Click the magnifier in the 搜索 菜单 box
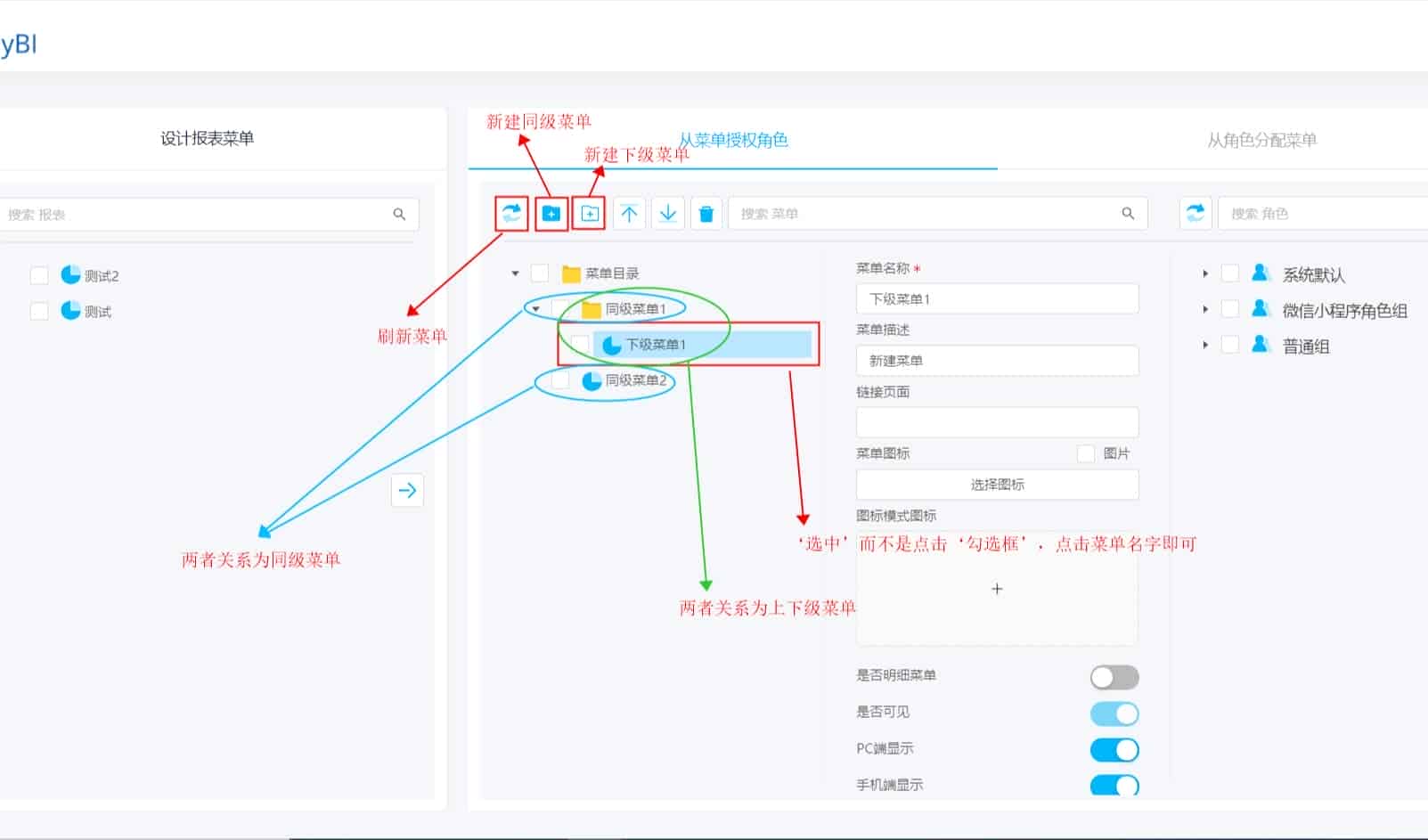 click(x=1128, y=214)
